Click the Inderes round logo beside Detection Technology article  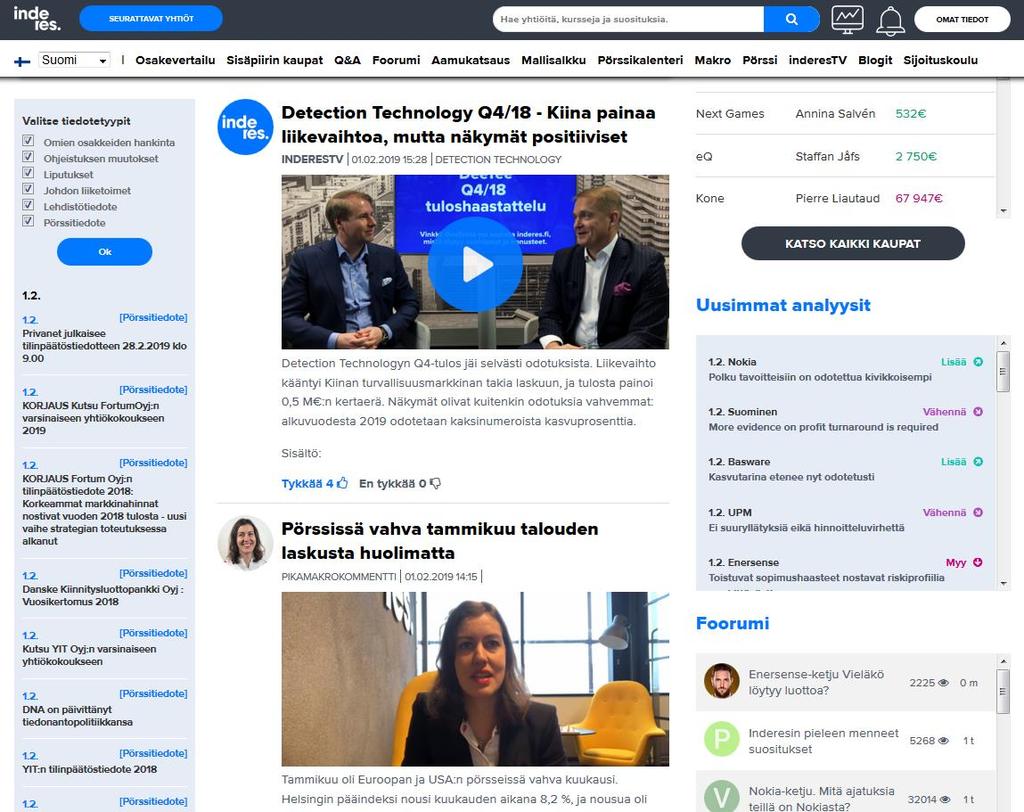pos(246,127)
